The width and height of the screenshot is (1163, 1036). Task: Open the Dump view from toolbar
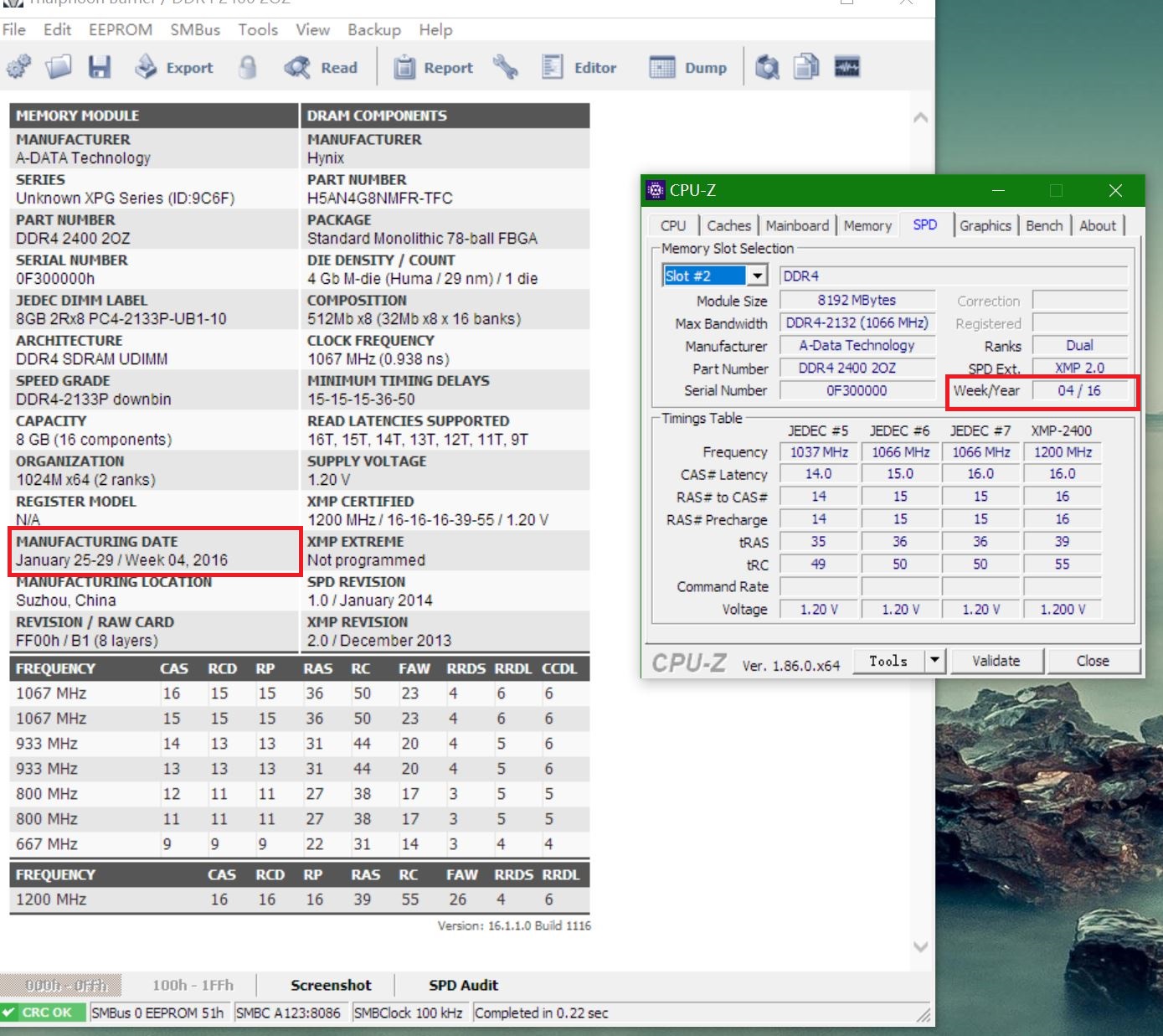(x=688, y=67)
